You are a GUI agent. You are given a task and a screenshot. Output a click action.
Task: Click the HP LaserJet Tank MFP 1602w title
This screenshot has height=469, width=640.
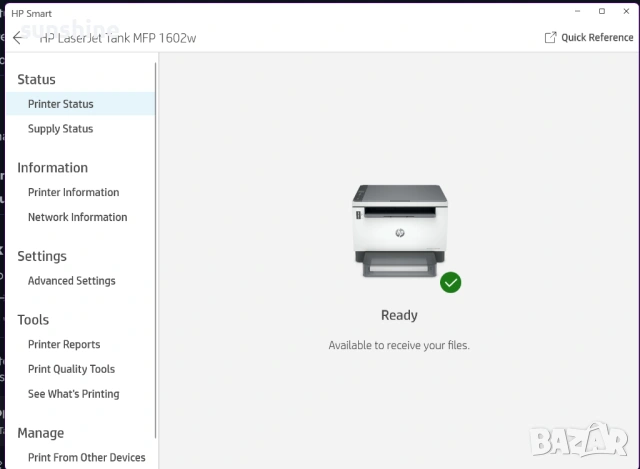tap(117, 38)
